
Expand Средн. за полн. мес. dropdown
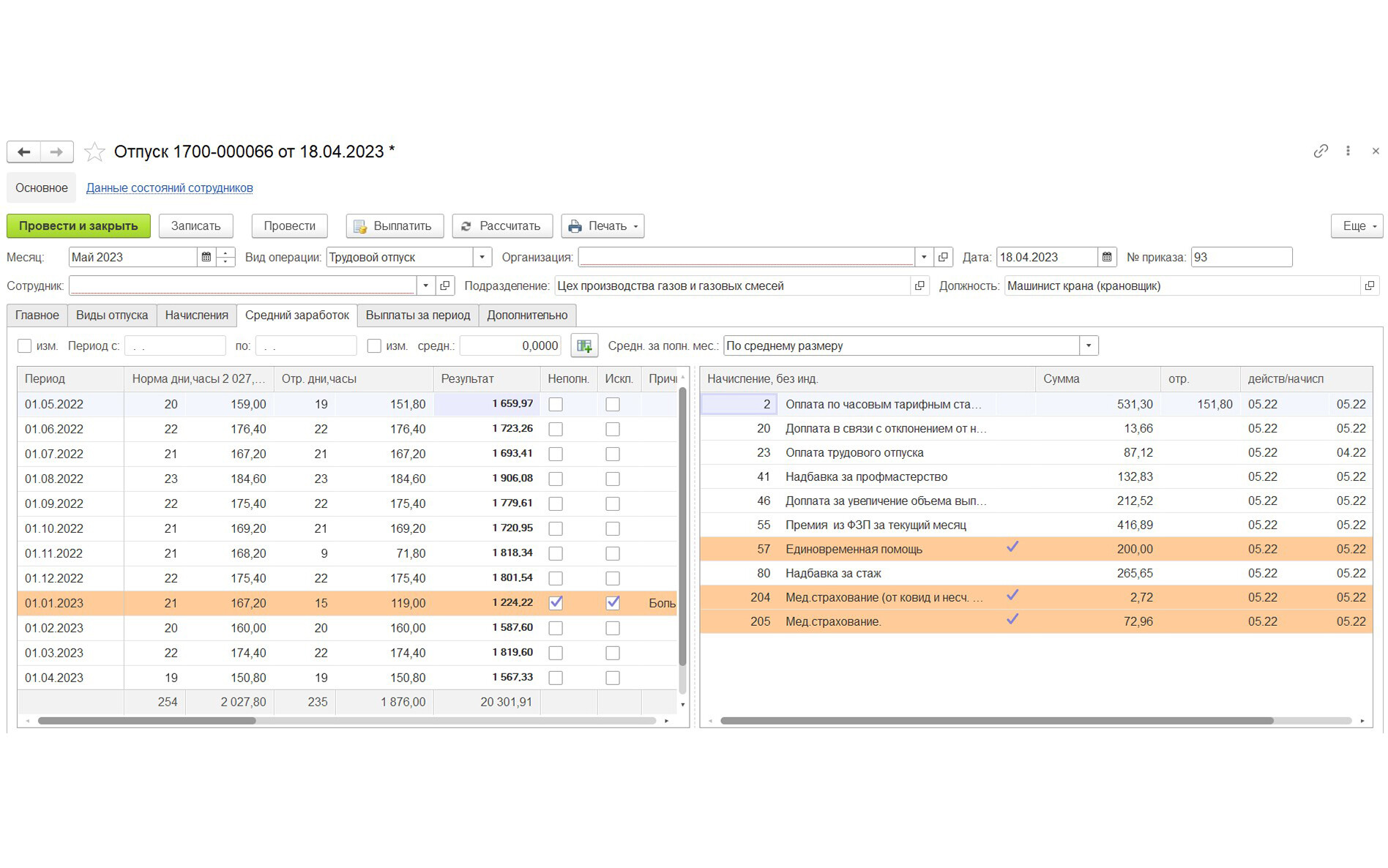1089,346
